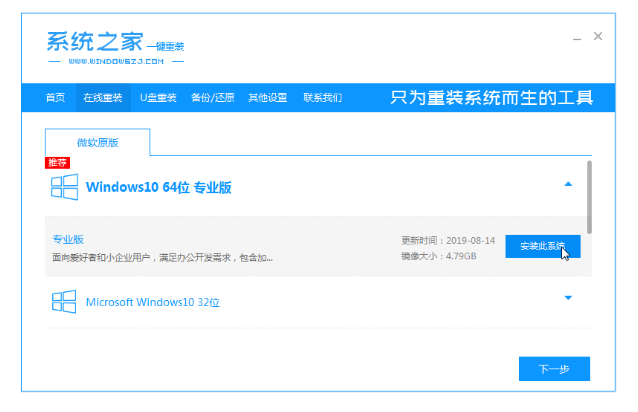This screenshot has width=638, height=412.
Task: Click the 下一步 button
Action: click(x=554, y=369)
